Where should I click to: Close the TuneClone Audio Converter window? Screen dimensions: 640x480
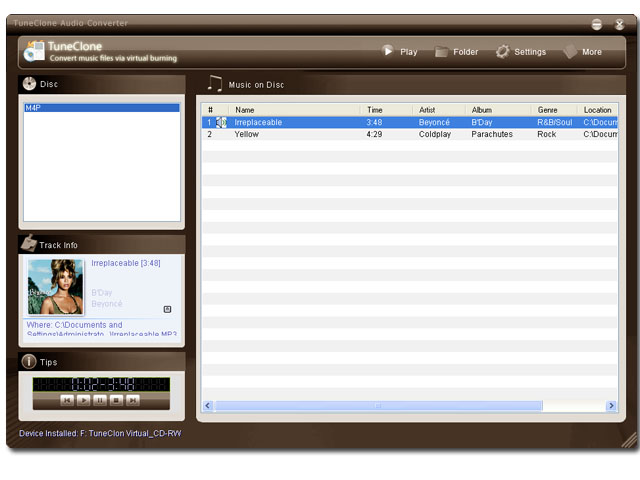(x=619, y=24)
